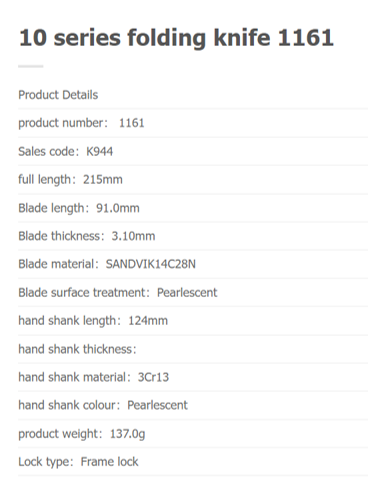The image size is (368, 484).
Task: Click the empty hand shank thickness row
Action: coord(193,349)
